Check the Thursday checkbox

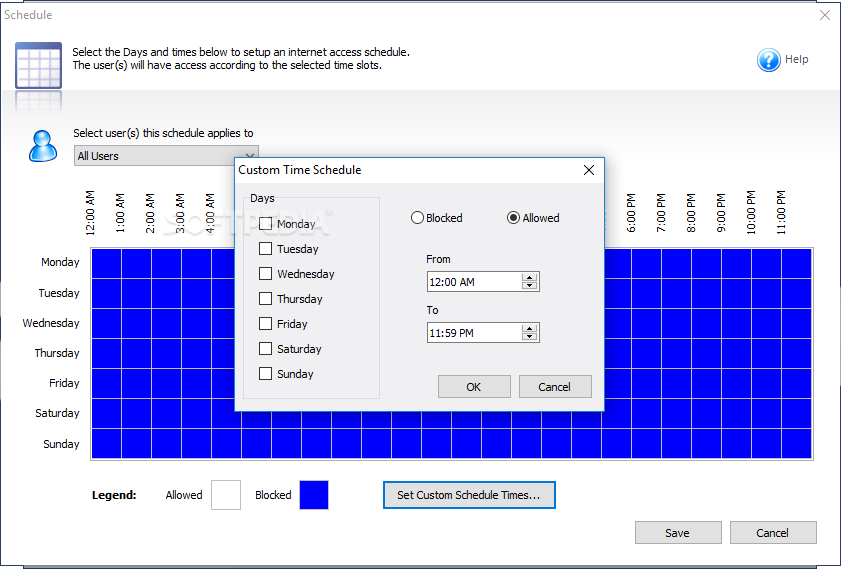click(x=265, y=299)
